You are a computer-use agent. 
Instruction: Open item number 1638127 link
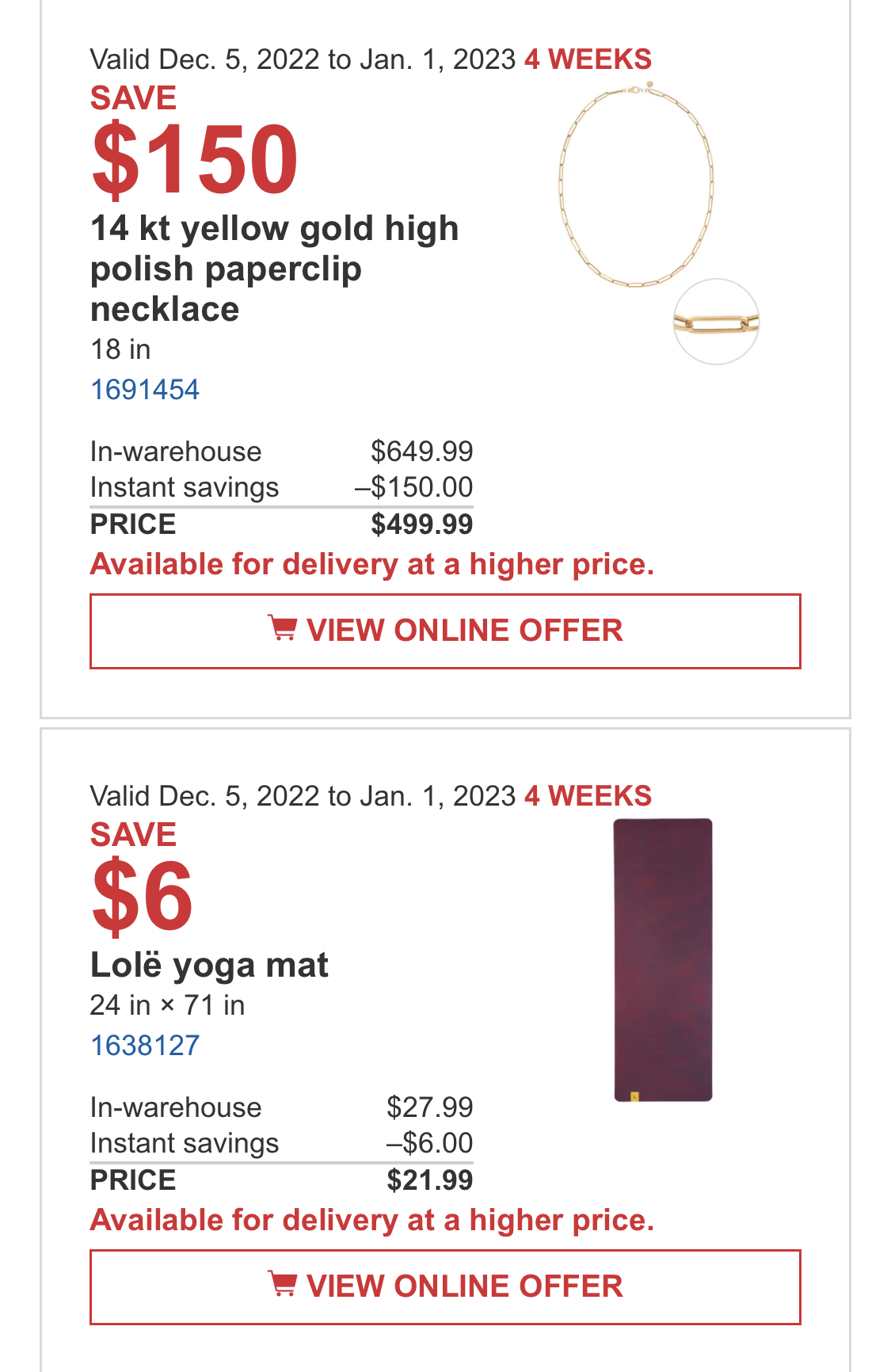[x=145, y=1046]
